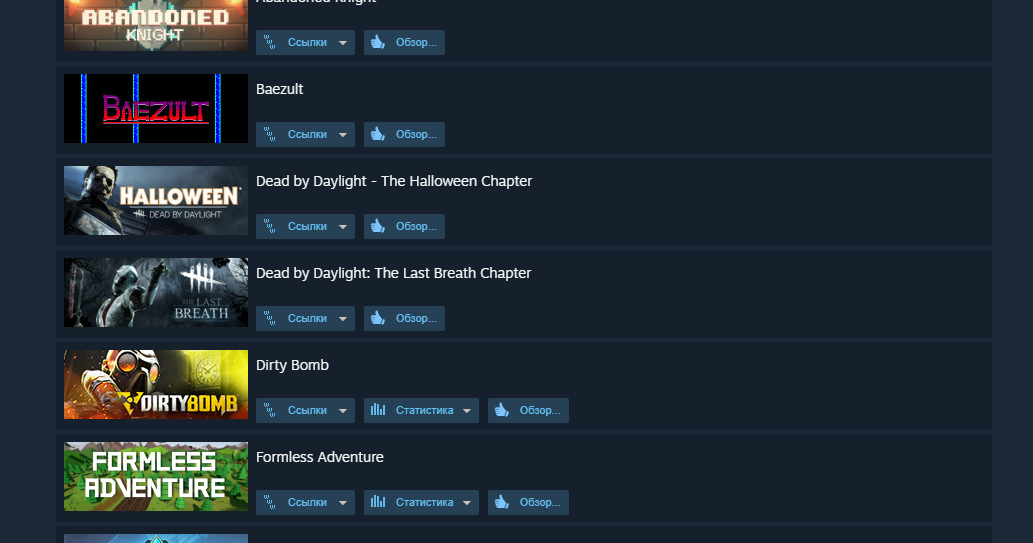This screenshot has height=543, width=1033.
Task: Expand the Ссылки dropdown arrow for Baezult
Action: (343, 135)
